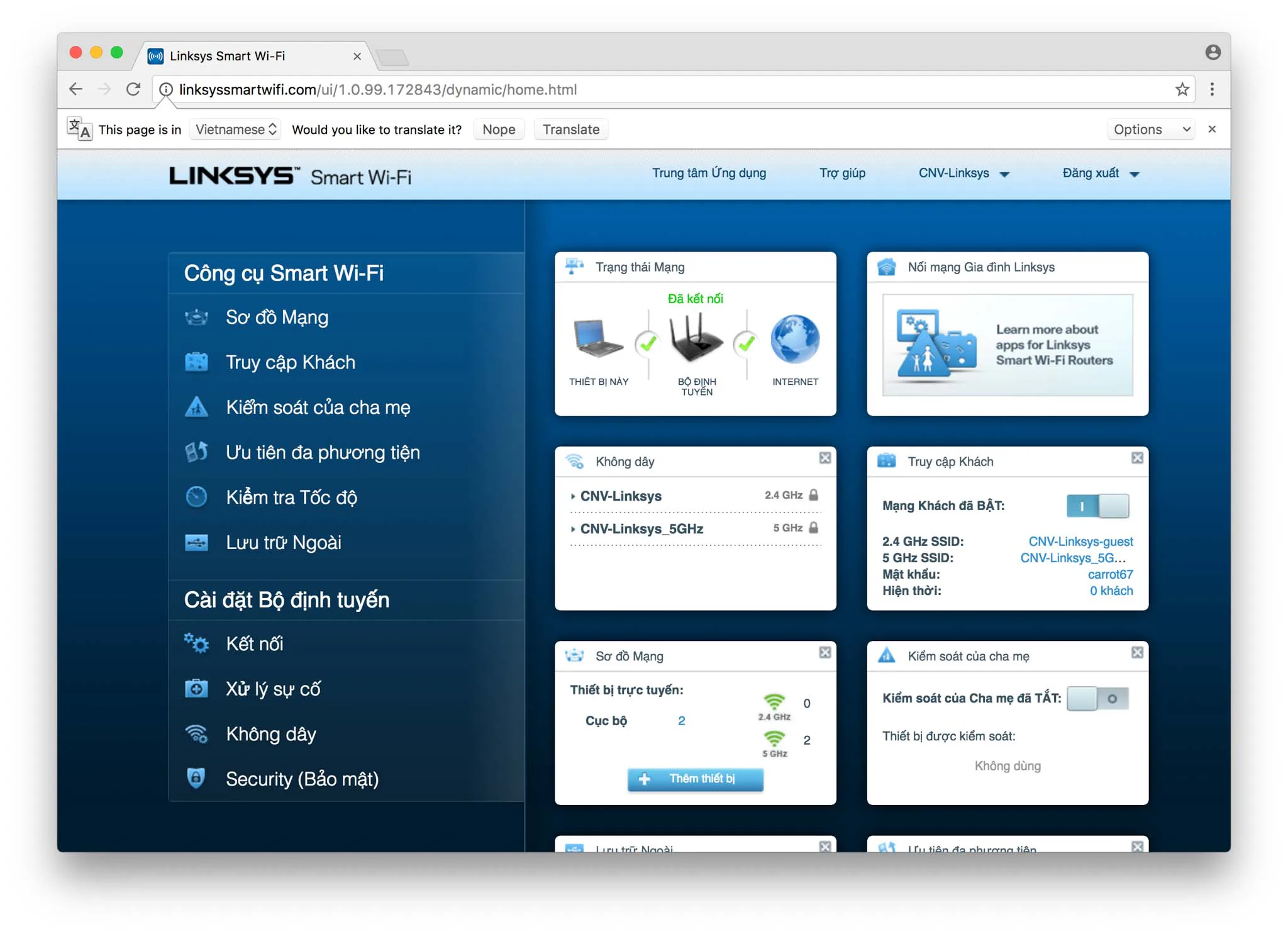
Task: Open translate bar Options dropdown
Action: 1150,130
